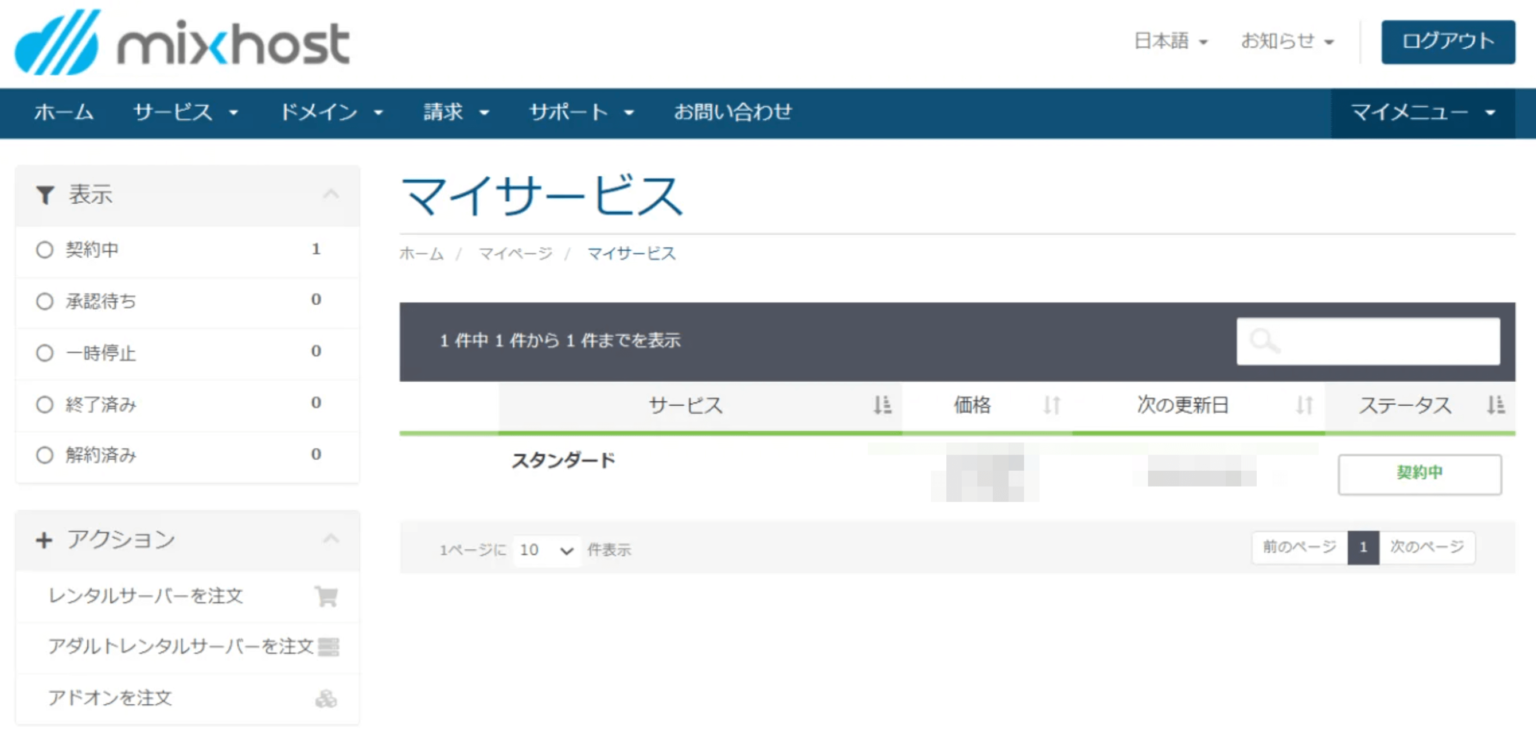Click the addon icon beside アドオンを注文
Viewport: 1536px width, 753px height.
point(328,698)
